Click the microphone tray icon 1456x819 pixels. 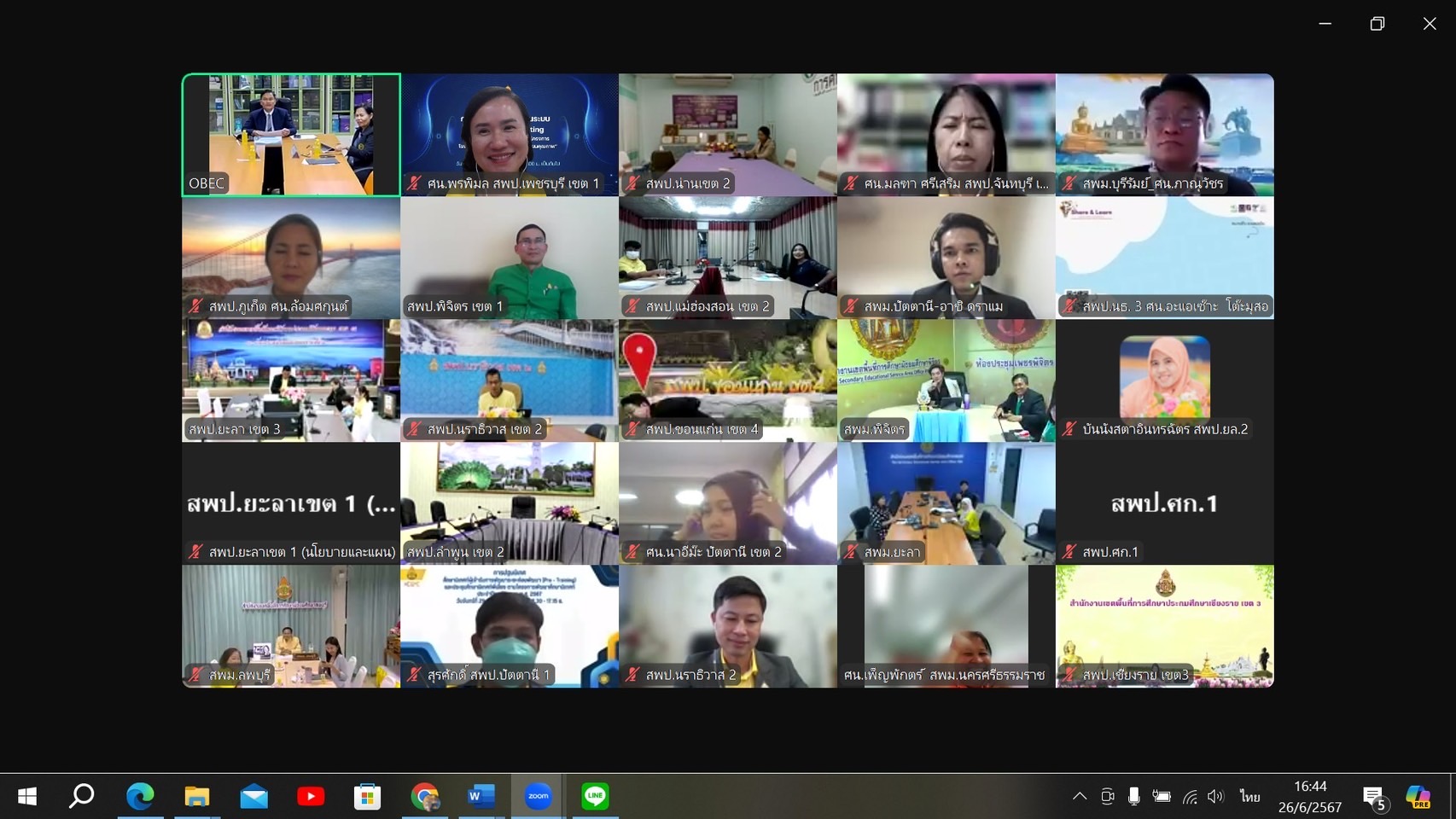coord(1133,797)
